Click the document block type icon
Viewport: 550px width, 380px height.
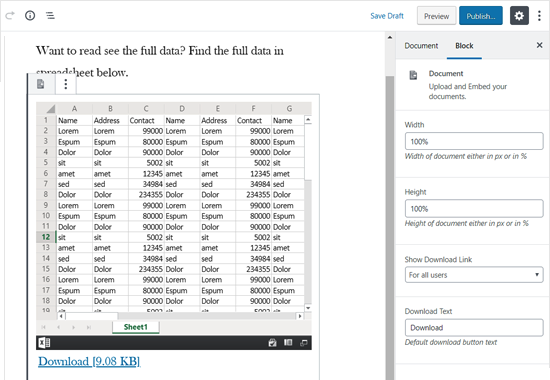pos(41,84)
